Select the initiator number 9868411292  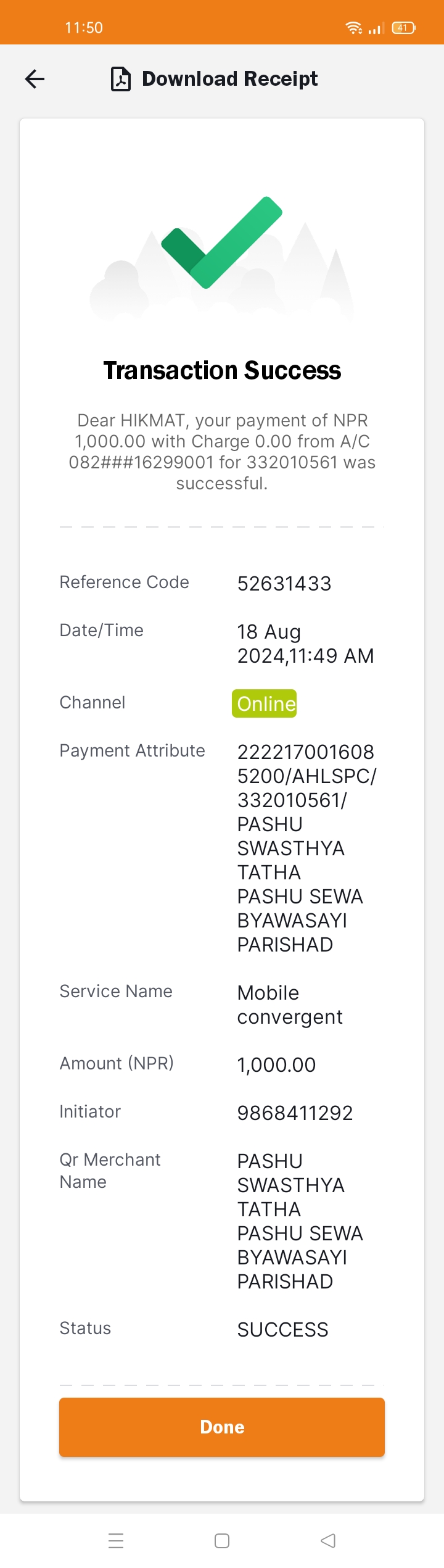(295, 1113)
